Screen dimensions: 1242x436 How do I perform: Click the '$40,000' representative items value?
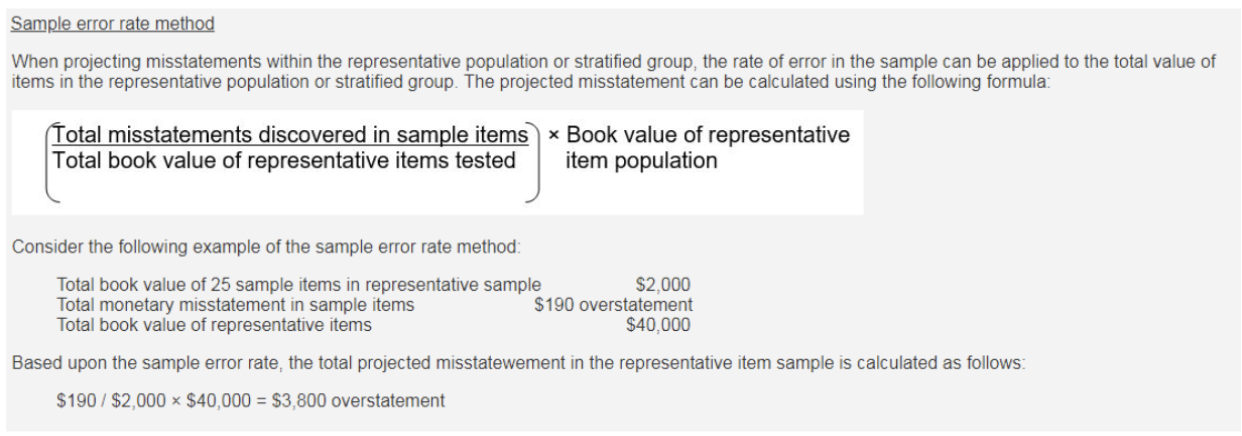[658, 325]
